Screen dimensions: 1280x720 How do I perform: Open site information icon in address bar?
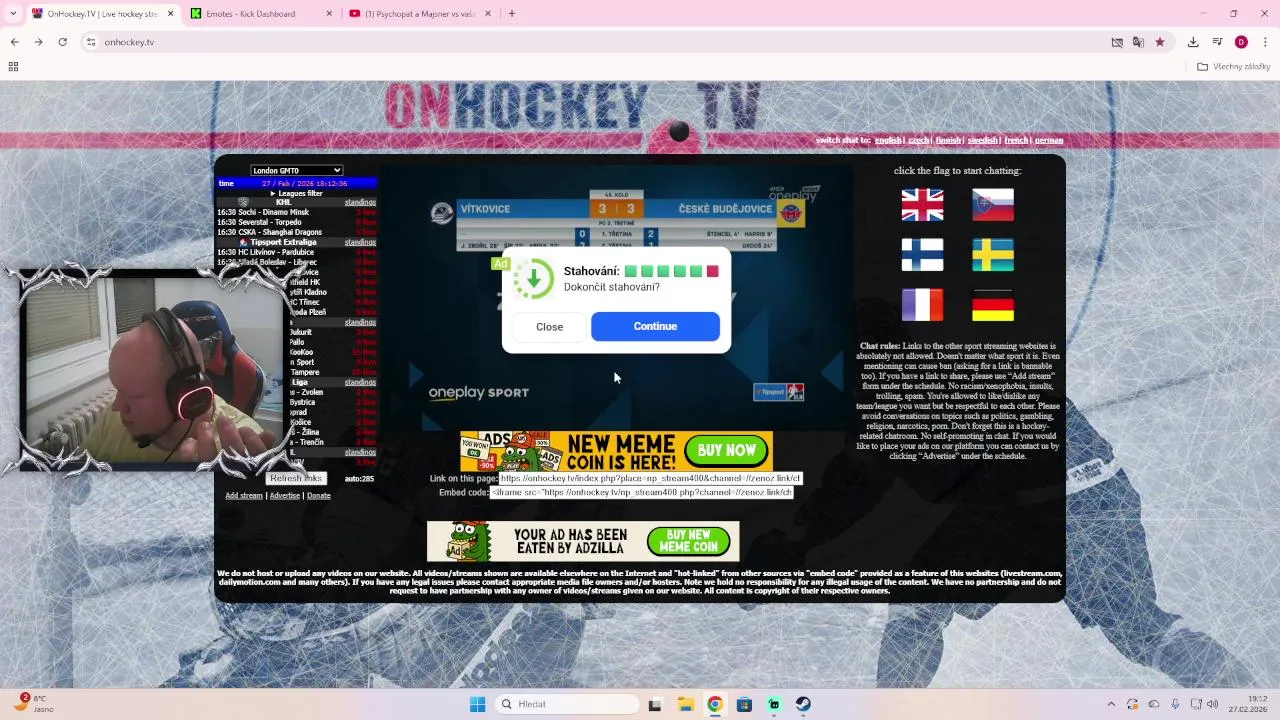[91, 42]
